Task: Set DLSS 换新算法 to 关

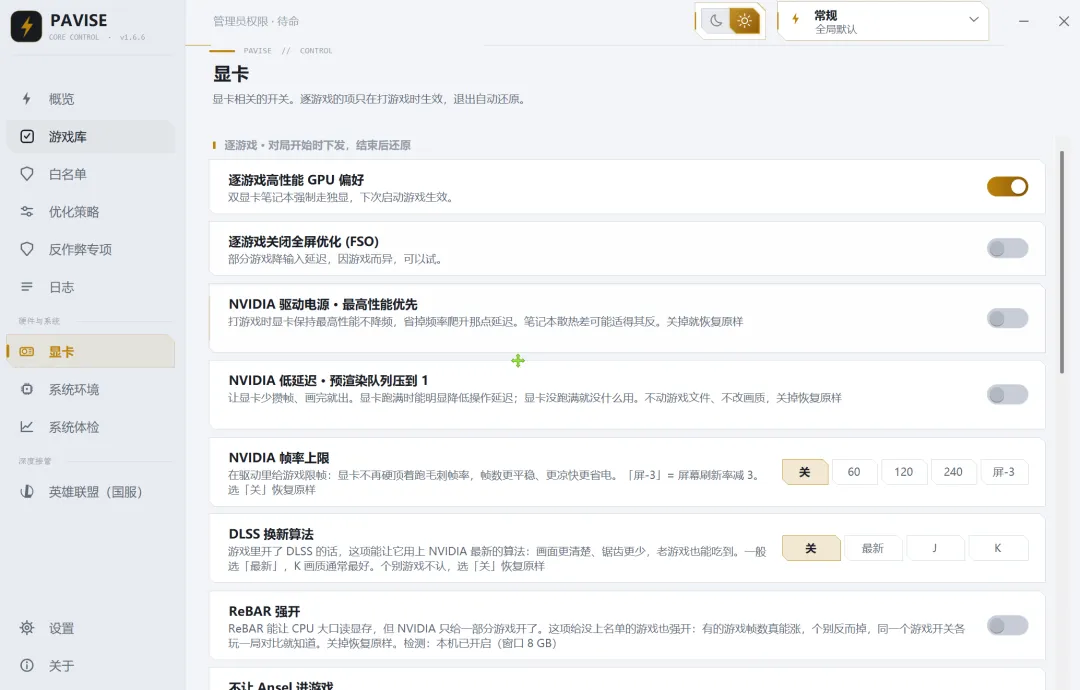Action: [811, 548]
